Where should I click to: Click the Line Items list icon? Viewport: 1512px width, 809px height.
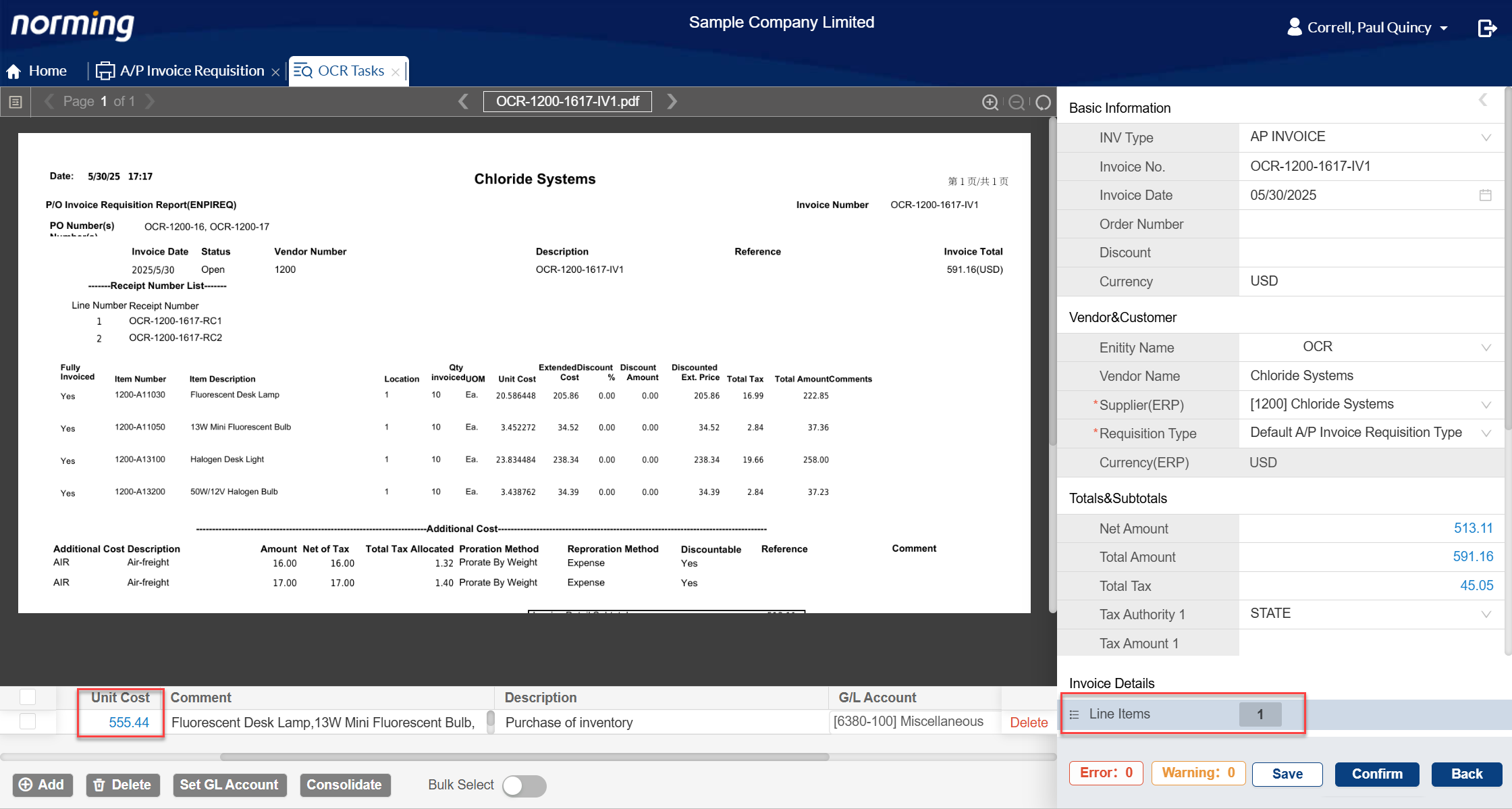coord(1075,714)
